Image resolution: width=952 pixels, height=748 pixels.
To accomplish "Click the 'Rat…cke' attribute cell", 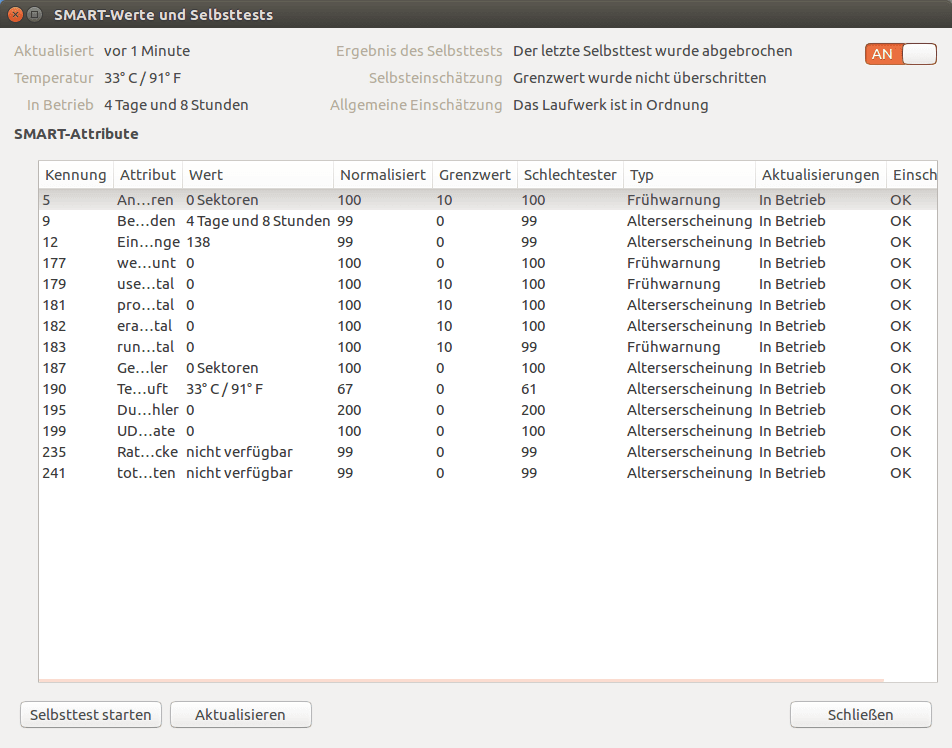I will pyautogui.click(x=148, y=452).
